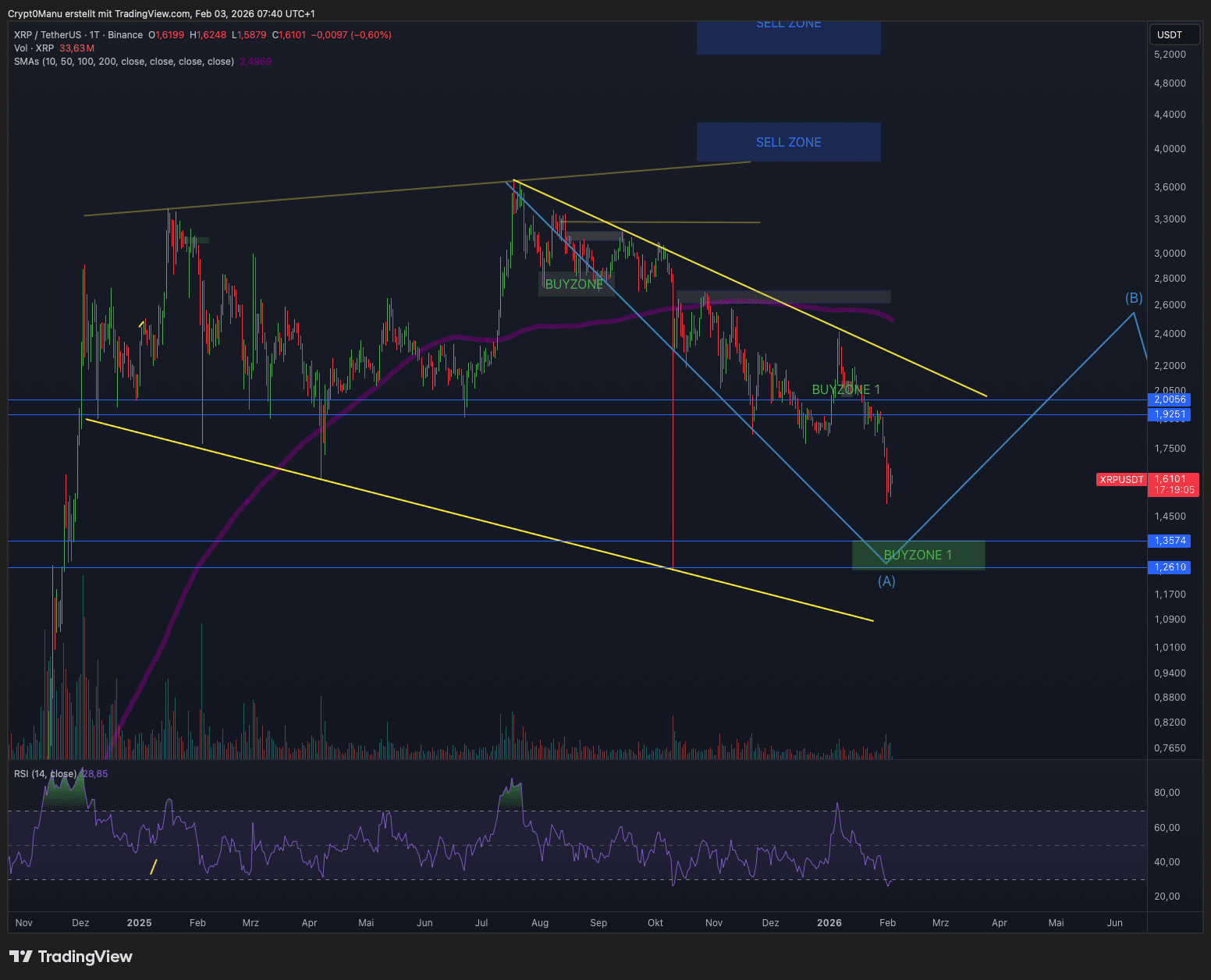Click the 2,0056 price level tag

pyautogui.click(x=1170, y=399)
